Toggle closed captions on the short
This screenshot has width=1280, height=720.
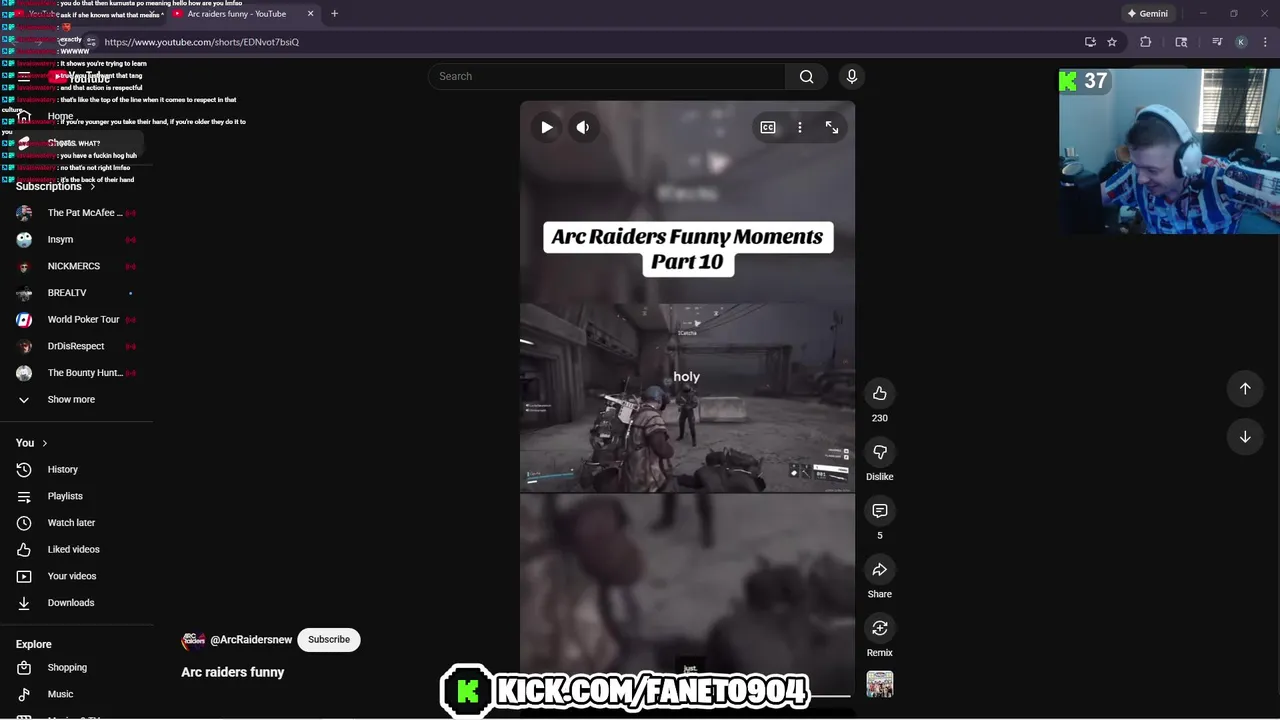click(768, 127)
